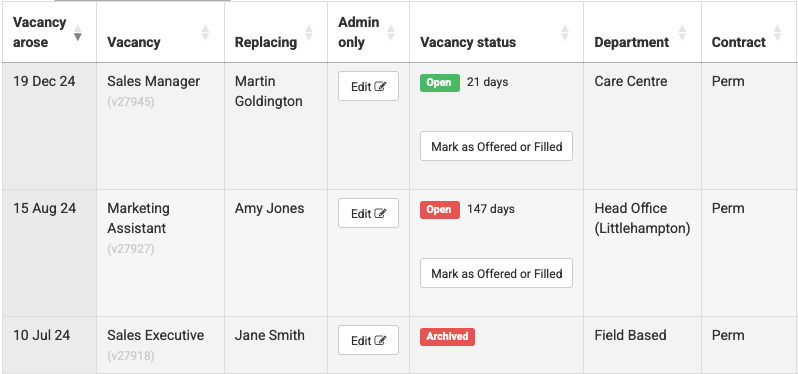Select the Sales Manager vacancy title

(x=154, y=81)
